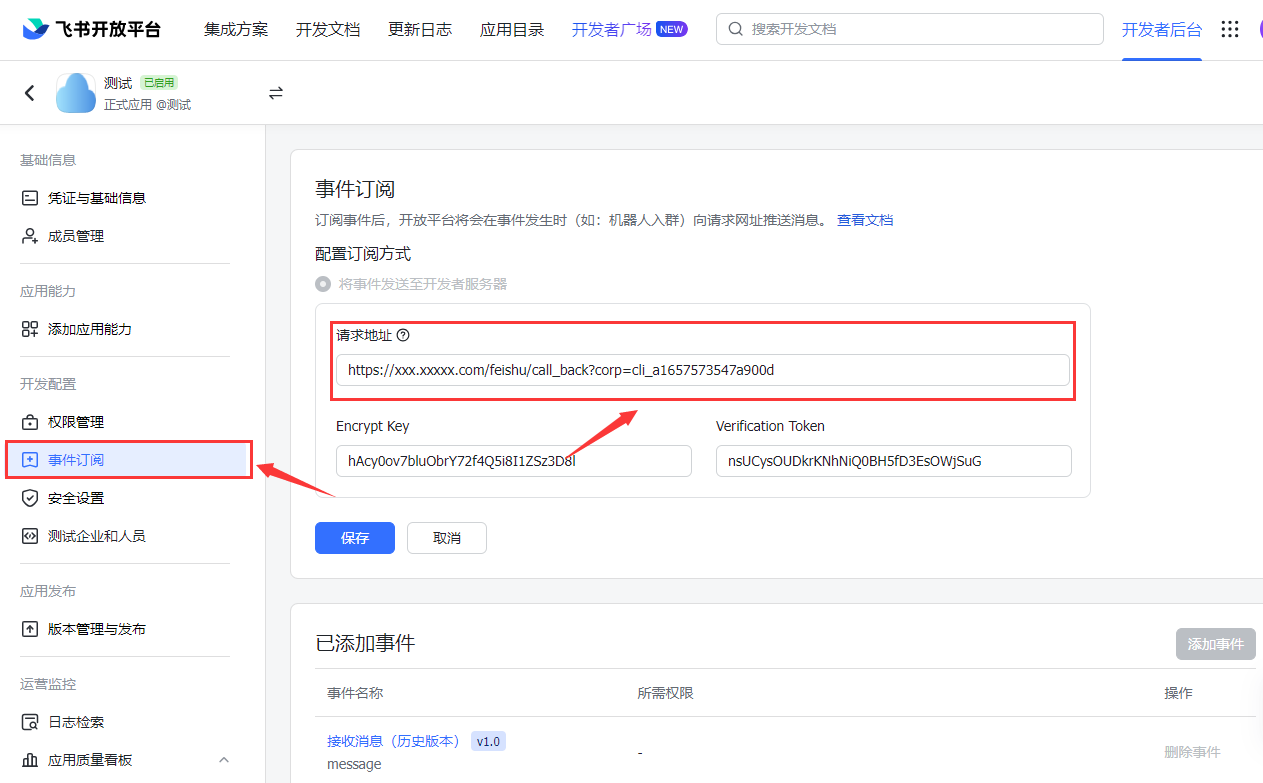1263x783 pixels.
Task: Click help icon next to 请求地址
Action: click(x=404, y=336)
